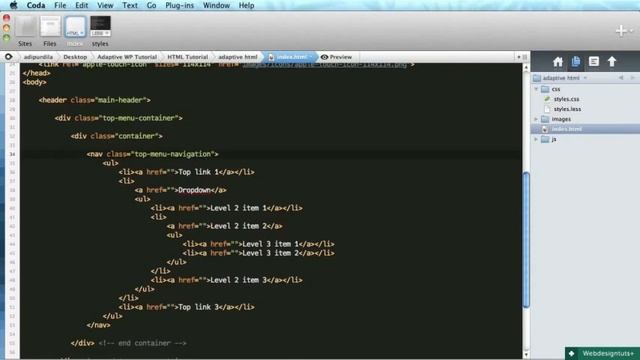Open the Text menu
The width and height of the screenshot is (640, 360).
pos(130,5)
